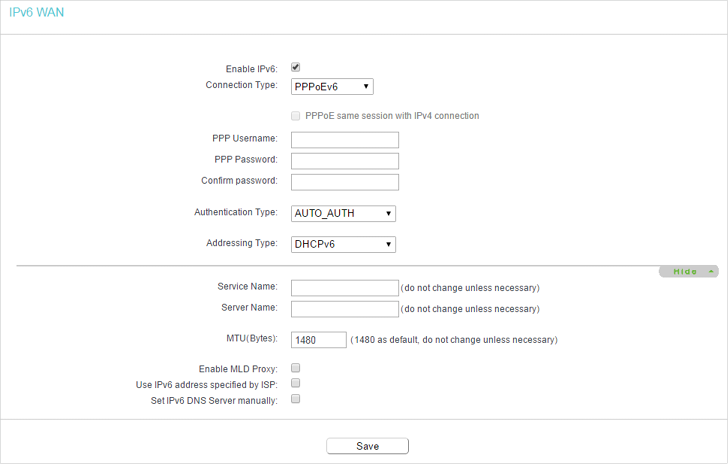Click the small arrow on Hide button
Viewport: 728px width, 464px height.
pyautogui.click(x=711, y=271)
